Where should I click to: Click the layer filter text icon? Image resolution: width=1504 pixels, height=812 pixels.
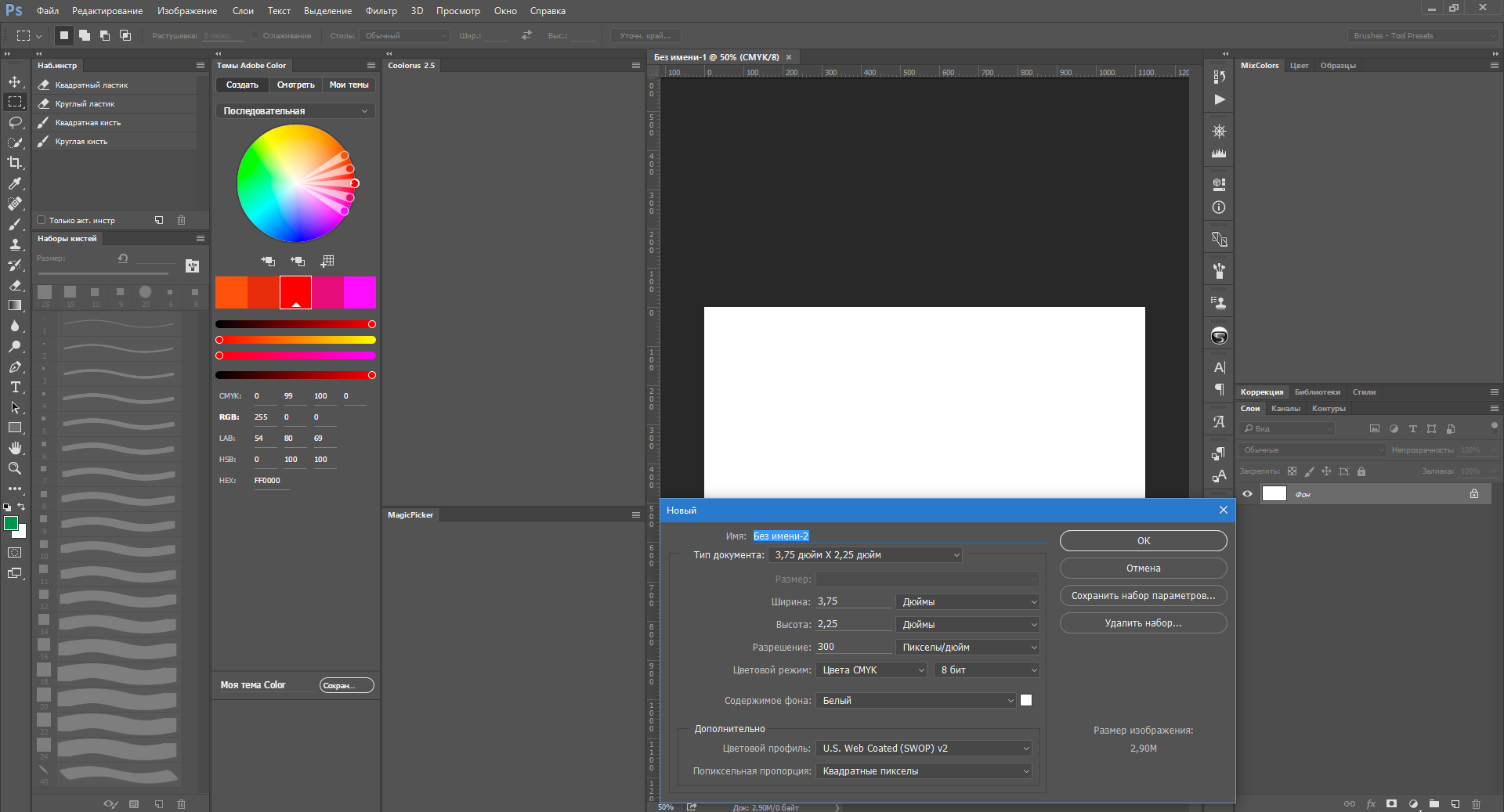tap(1412, 429)
